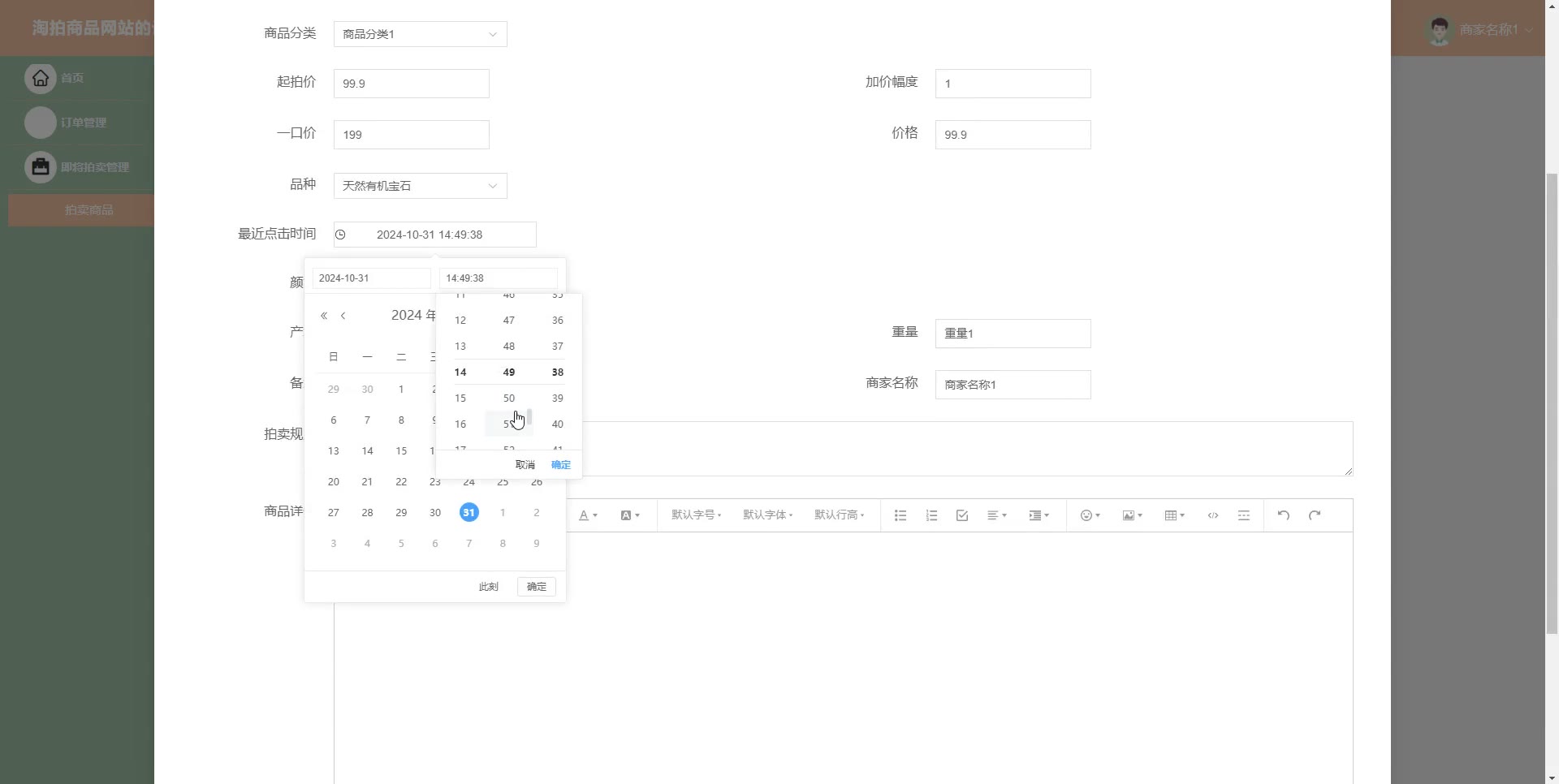The width and height of the screenshot is (1559, 784).
Task: Select second 36 in the time picker
Action: (x=558, y=321)
